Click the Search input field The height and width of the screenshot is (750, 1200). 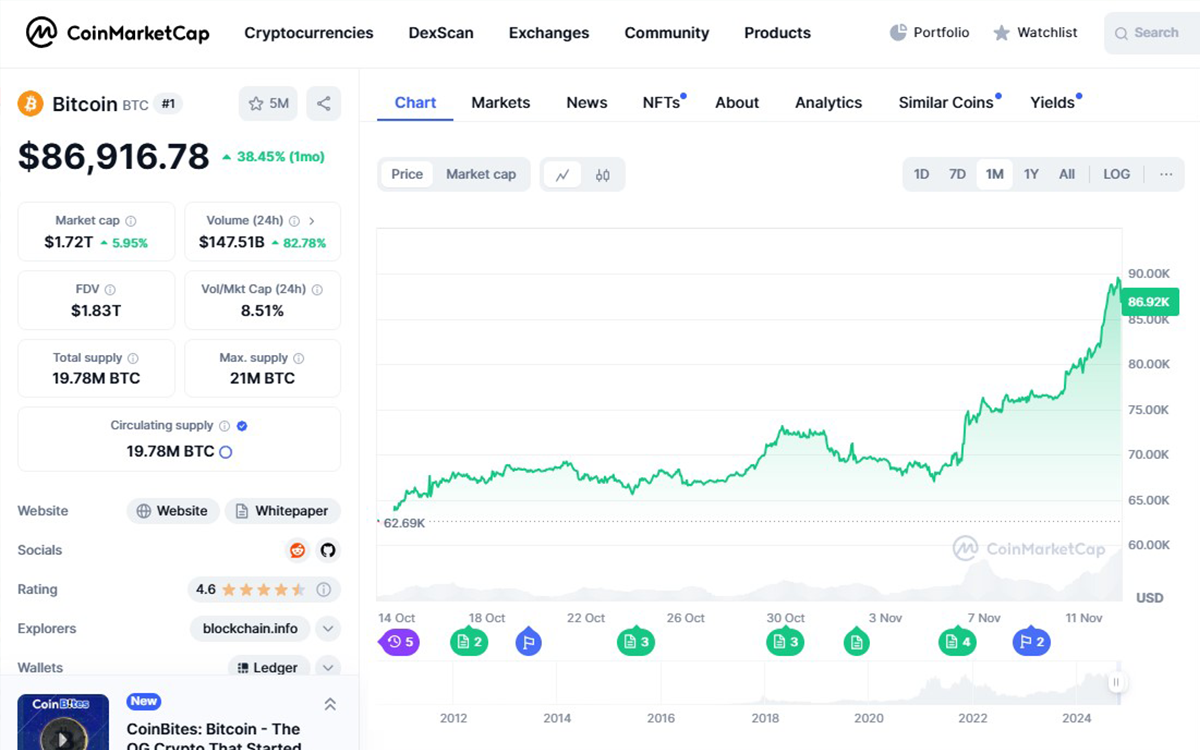tap(1152, 33)
